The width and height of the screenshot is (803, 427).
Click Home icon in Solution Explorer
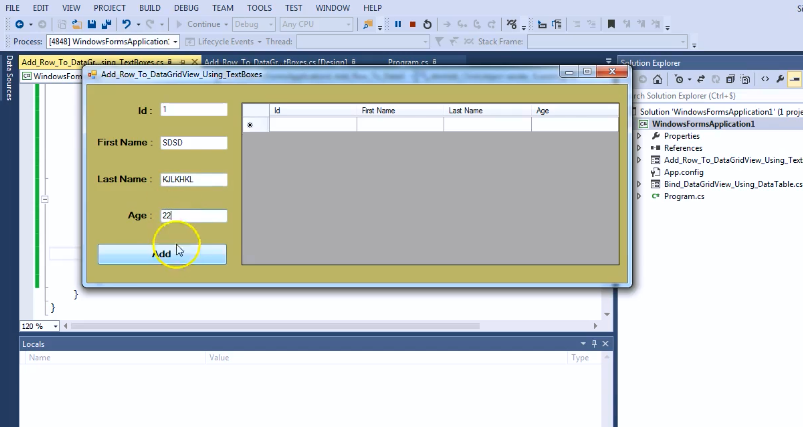pos(658,79)
